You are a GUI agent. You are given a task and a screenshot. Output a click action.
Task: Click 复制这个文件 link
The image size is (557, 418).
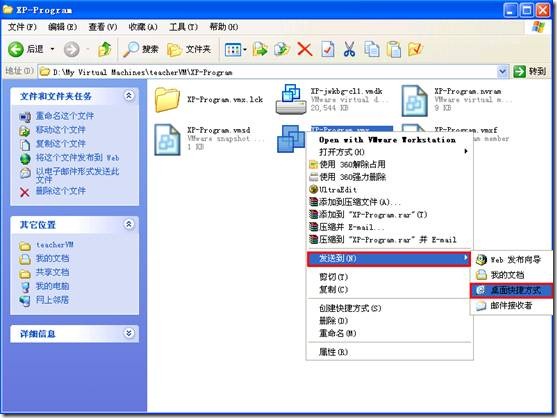coord(60,144)
